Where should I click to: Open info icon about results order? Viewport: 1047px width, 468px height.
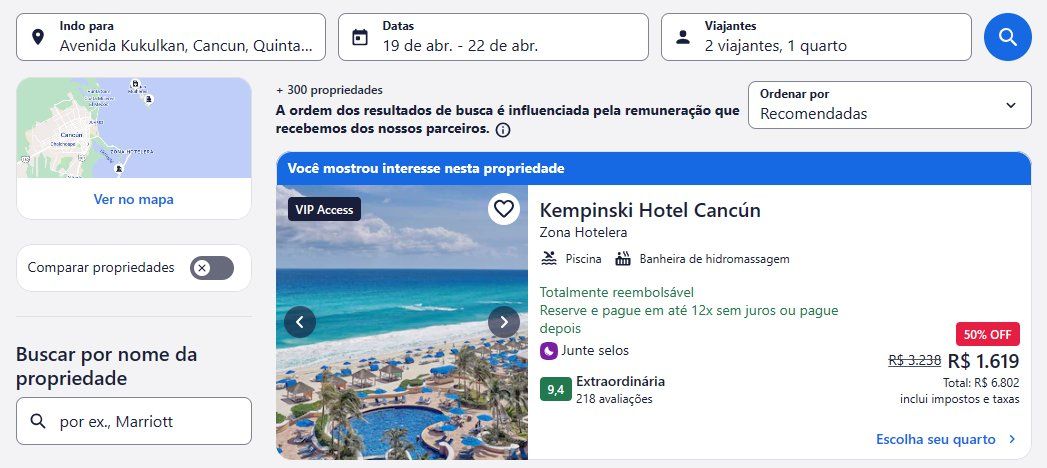pyautogui.click(x=503, y=130)
